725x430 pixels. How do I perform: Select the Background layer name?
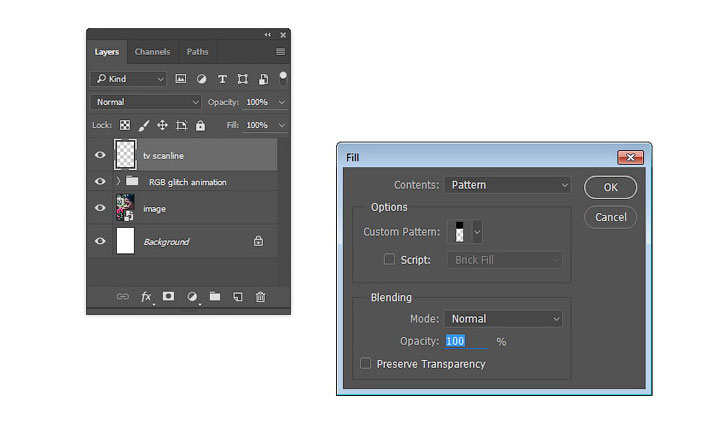pyautogui.click(x=166, y=242)
